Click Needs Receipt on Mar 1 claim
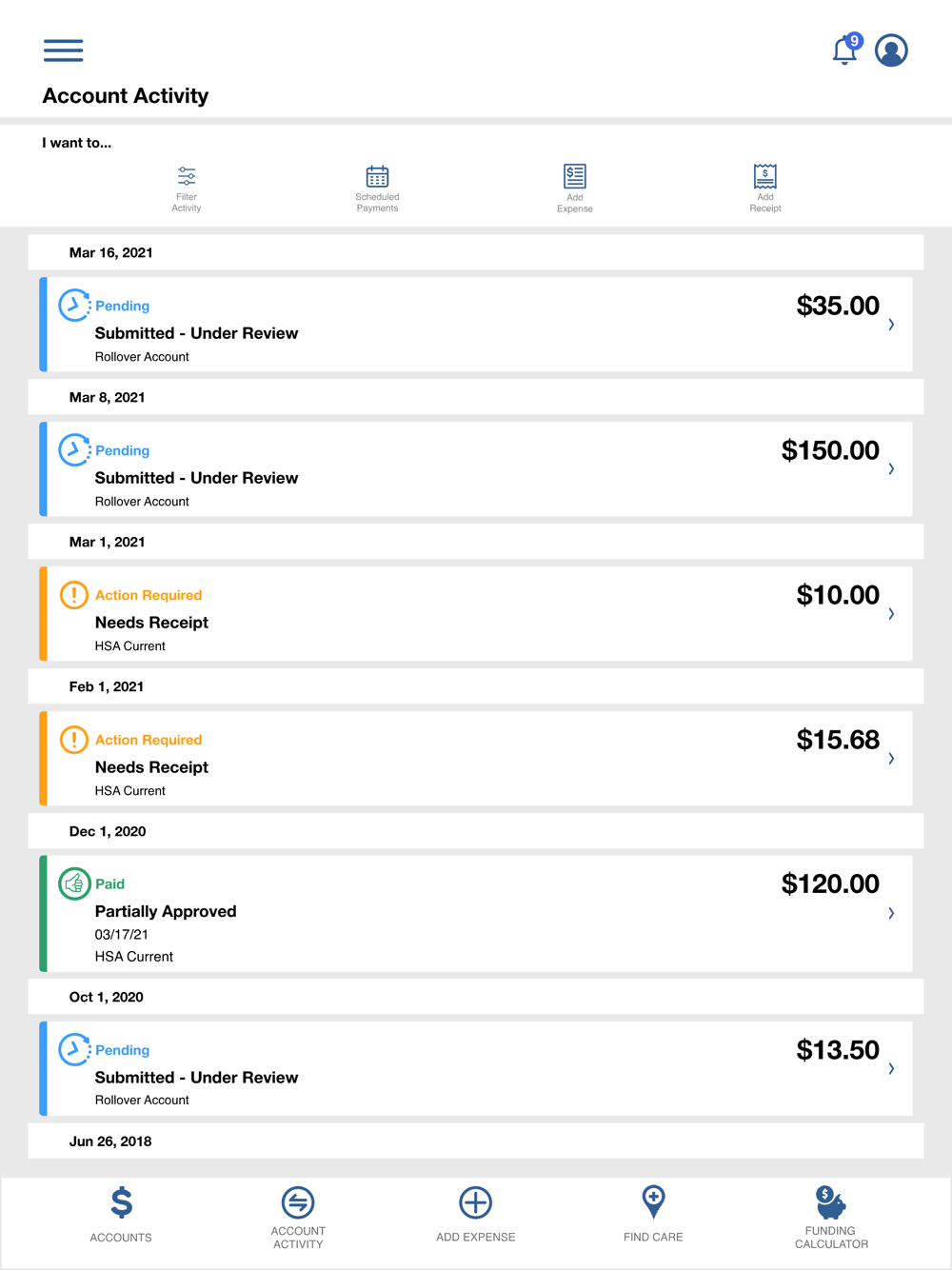The image size is (952, 1270). click(151, 623)
